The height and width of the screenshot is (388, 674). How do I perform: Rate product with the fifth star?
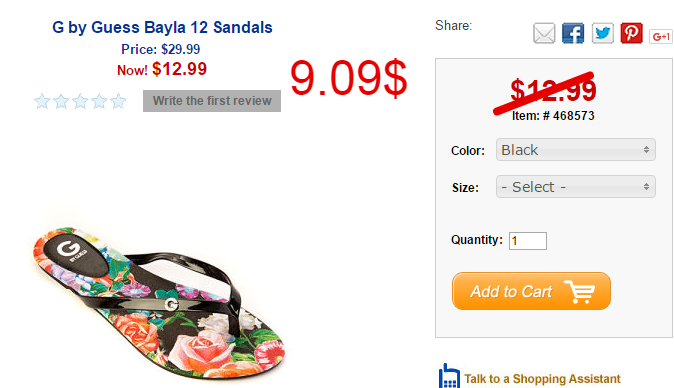[x=118, y=101]
